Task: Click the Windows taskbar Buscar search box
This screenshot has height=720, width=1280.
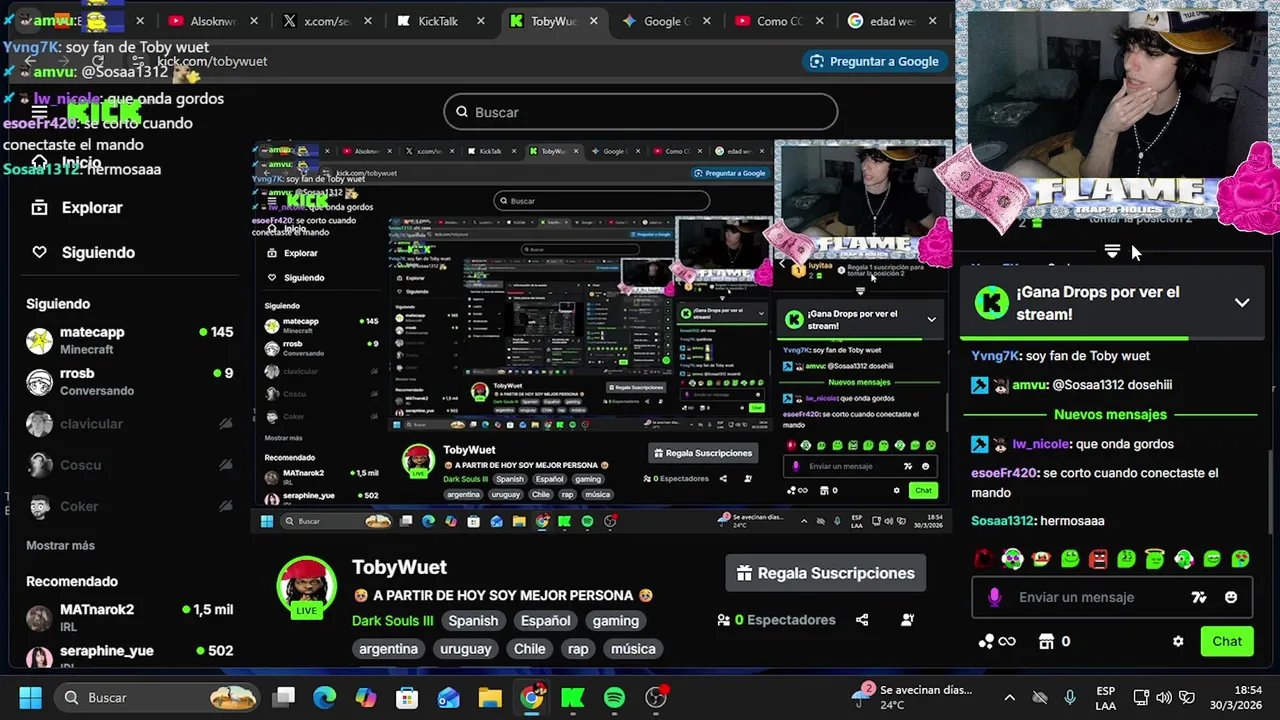Action: point(156,697)
